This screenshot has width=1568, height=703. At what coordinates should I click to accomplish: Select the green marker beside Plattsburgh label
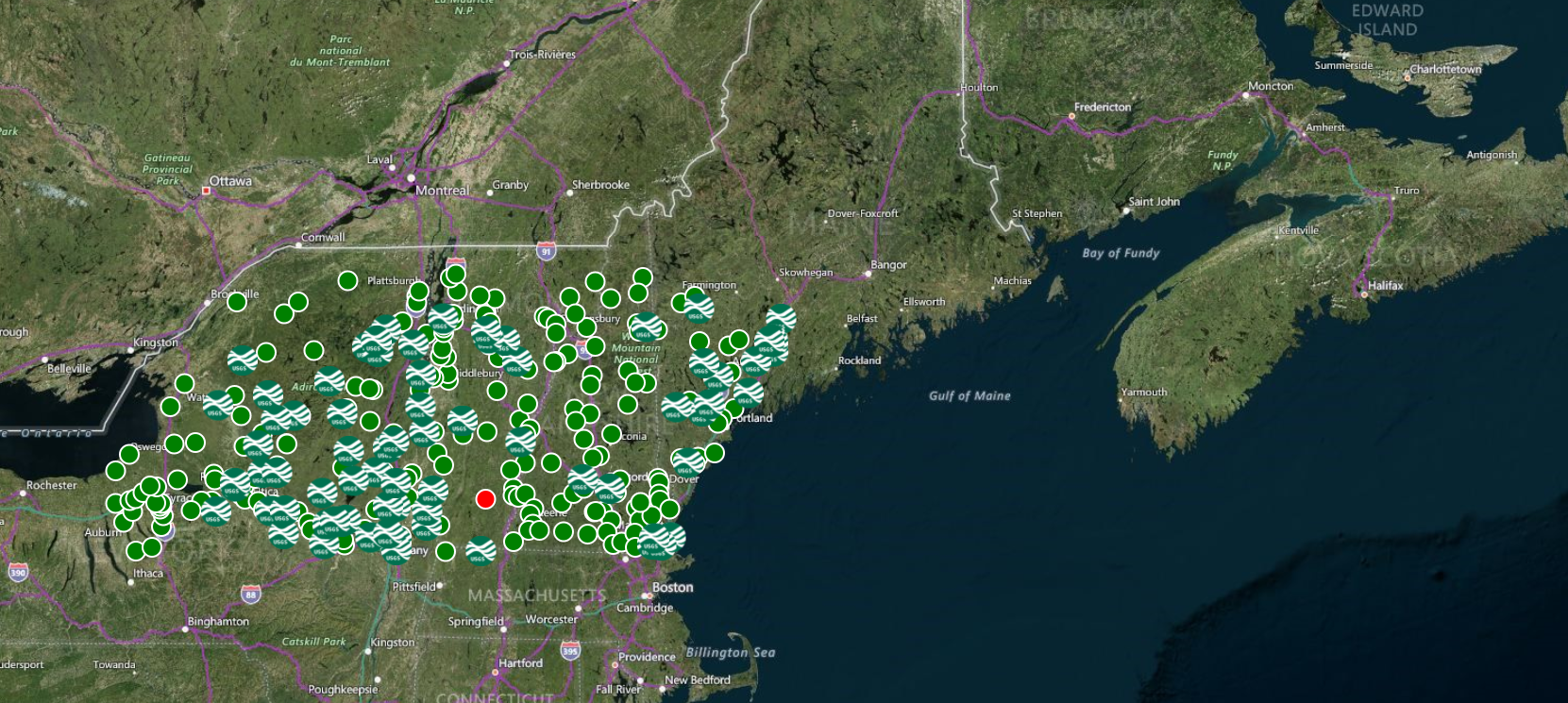pyautogui.click(x=347, y=280)
